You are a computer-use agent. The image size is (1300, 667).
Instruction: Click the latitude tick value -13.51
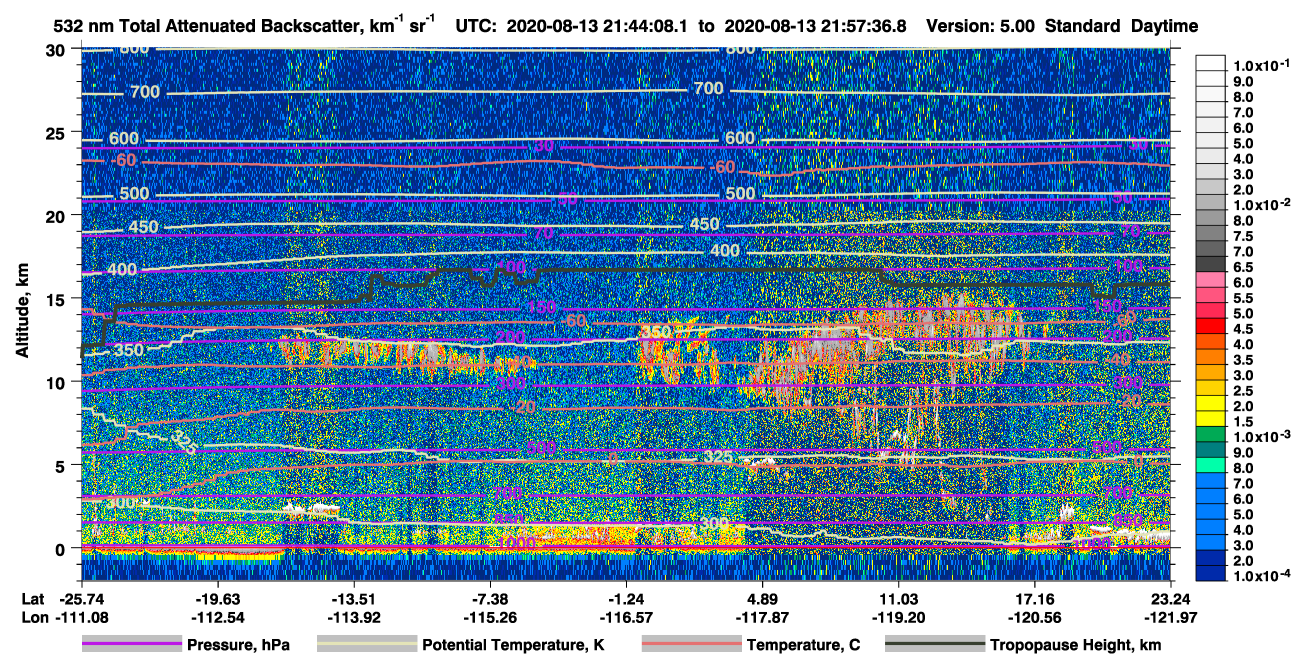(x=354, y=598)
